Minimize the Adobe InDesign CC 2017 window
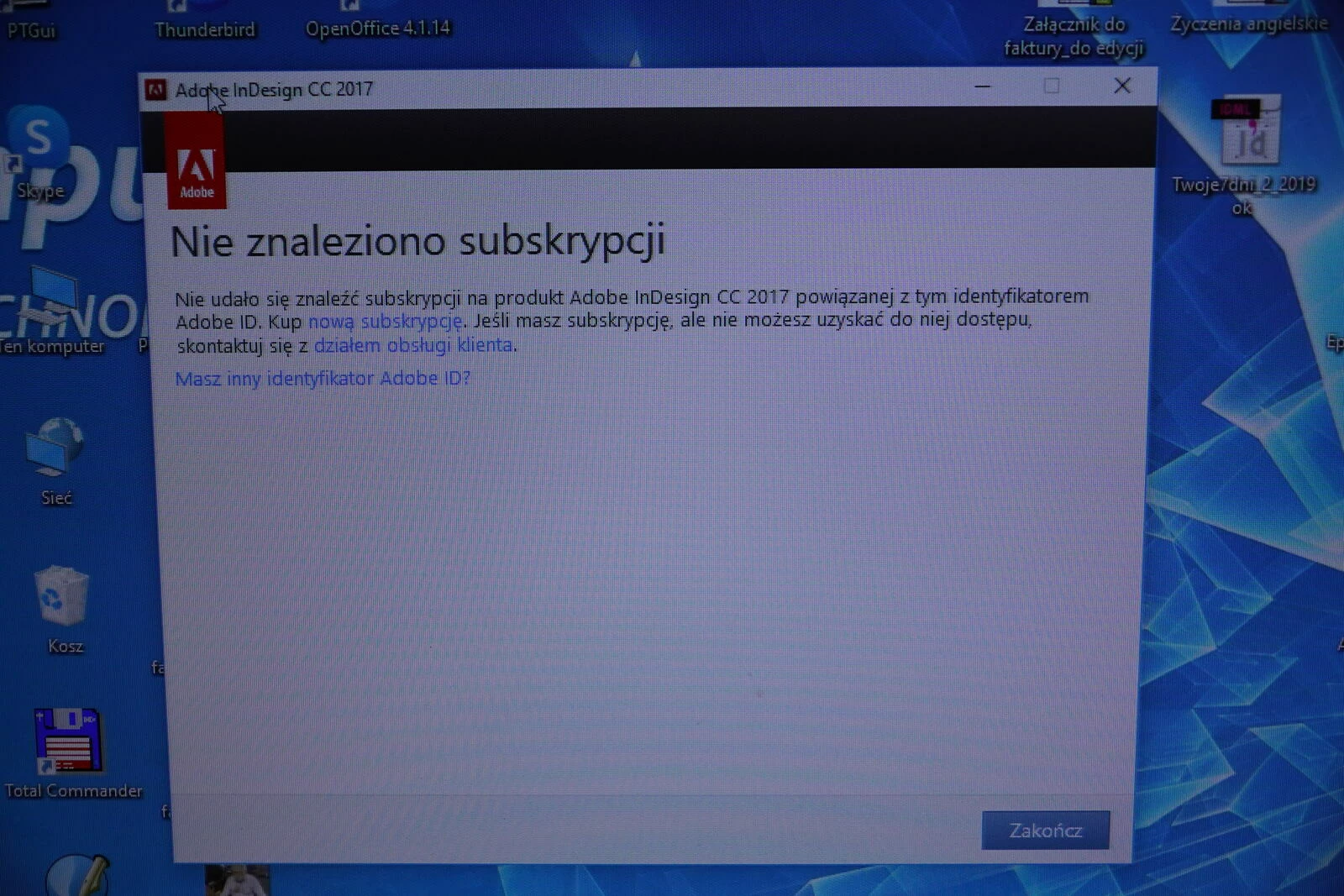 [982, 86]
